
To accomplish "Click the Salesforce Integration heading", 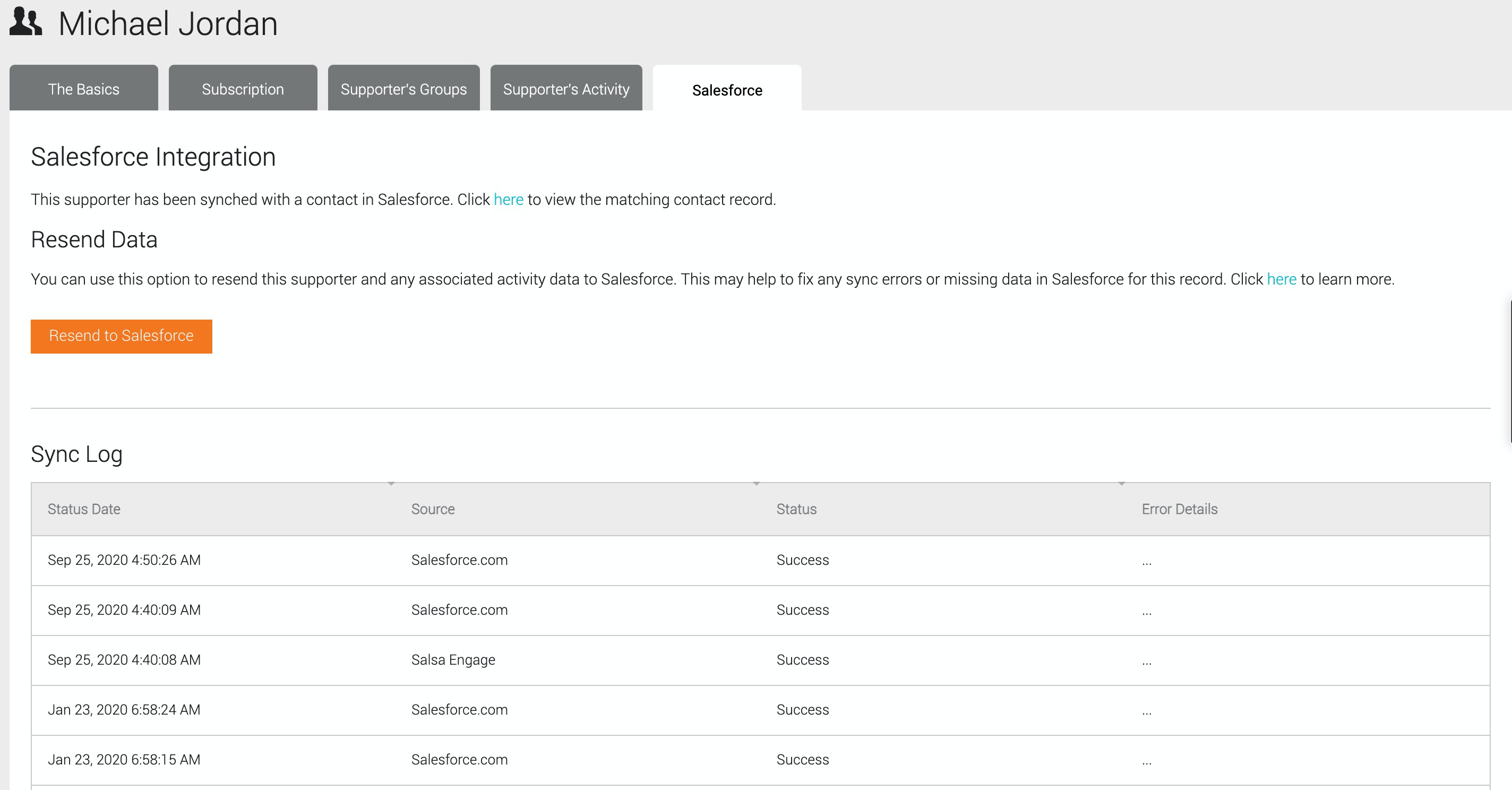I will pyautogui.click(x=153, y=157).
